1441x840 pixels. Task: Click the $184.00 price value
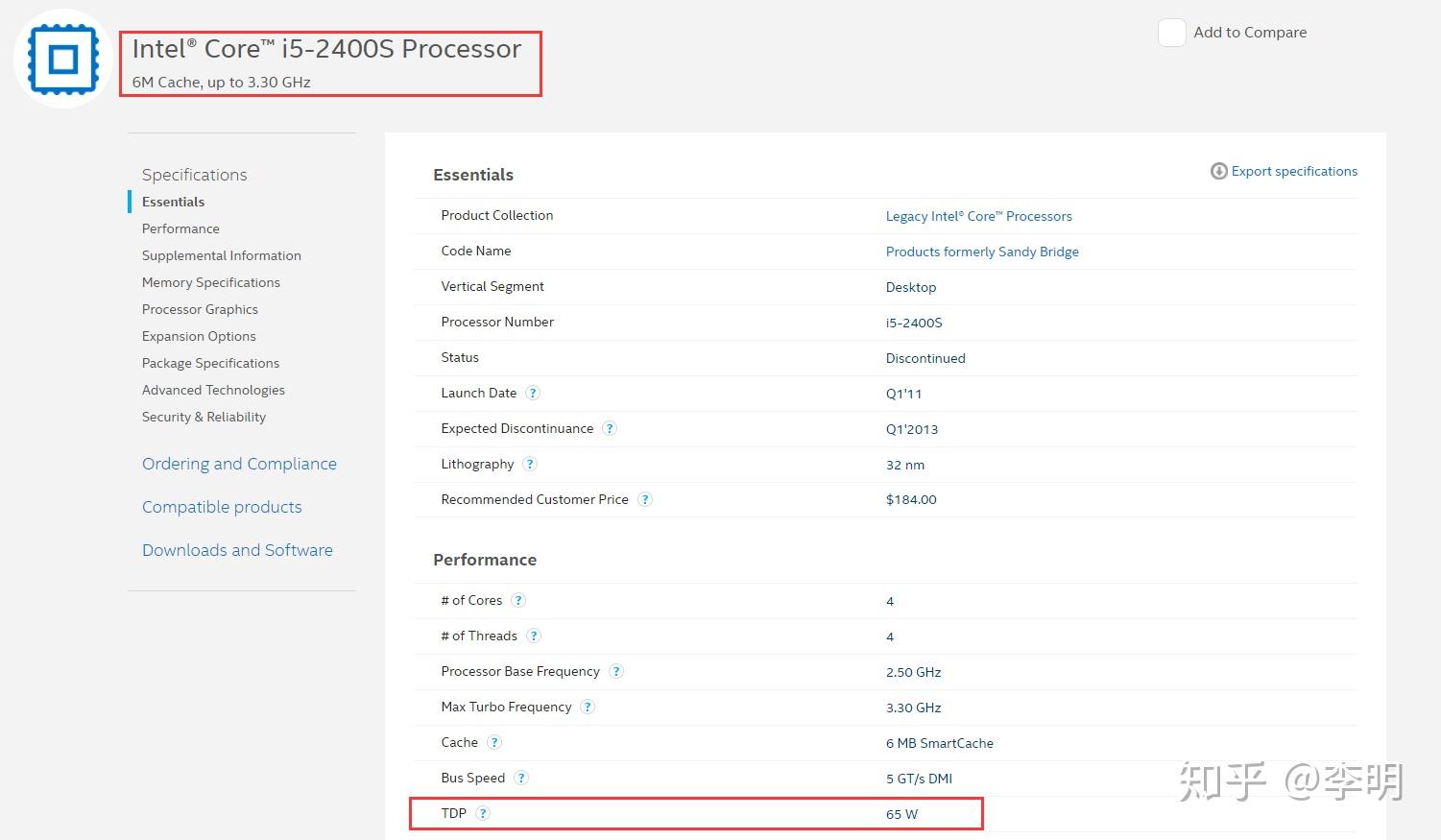(911, 499)
